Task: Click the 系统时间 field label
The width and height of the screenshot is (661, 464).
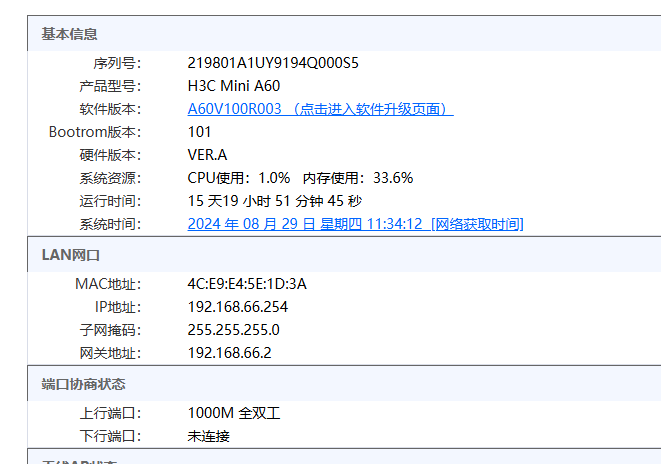Action: [110, 224]
